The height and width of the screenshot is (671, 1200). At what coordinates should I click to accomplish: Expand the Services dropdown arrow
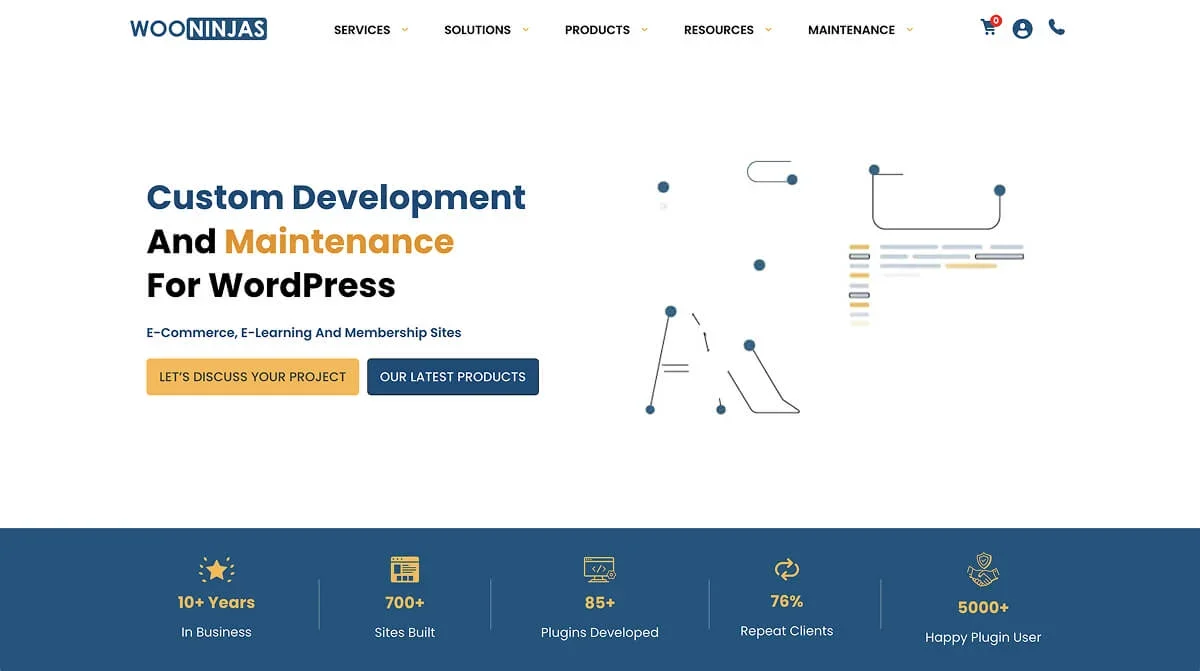(405, 29)
